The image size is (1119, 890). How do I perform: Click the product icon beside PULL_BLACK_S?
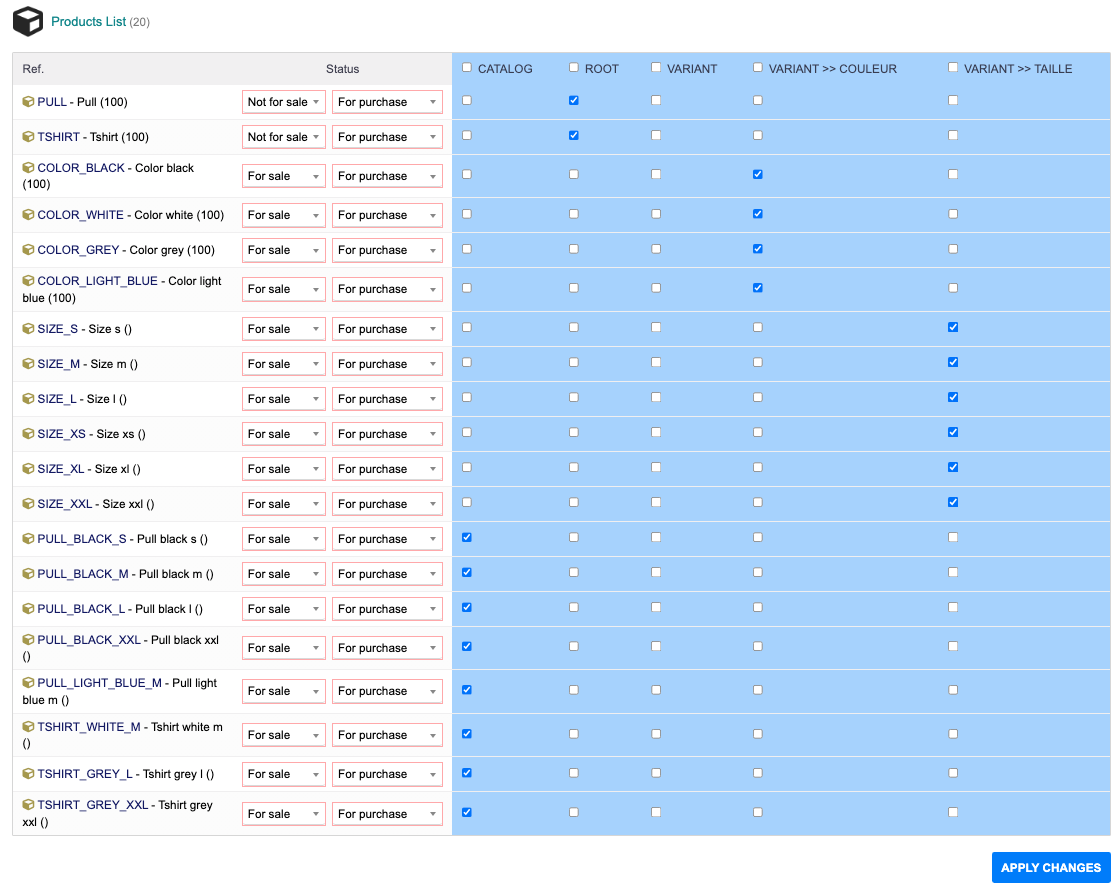(x=29, y=539)
